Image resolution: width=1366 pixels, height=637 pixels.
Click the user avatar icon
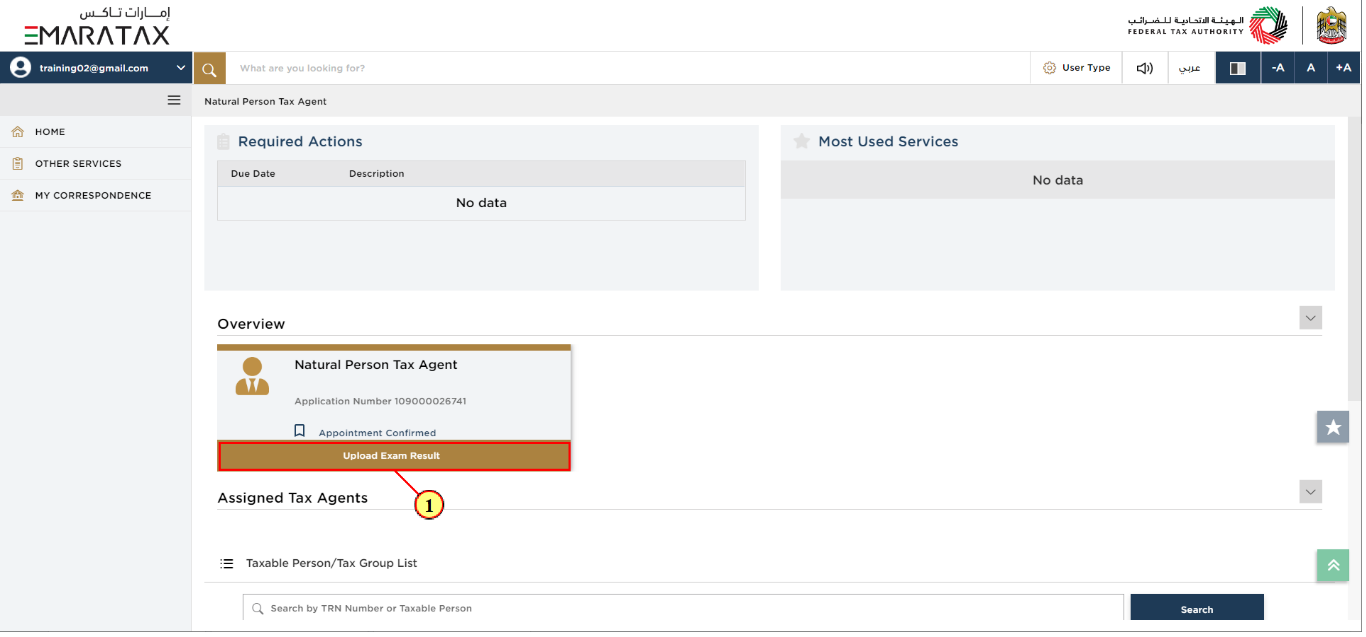[x=20, y=68]
